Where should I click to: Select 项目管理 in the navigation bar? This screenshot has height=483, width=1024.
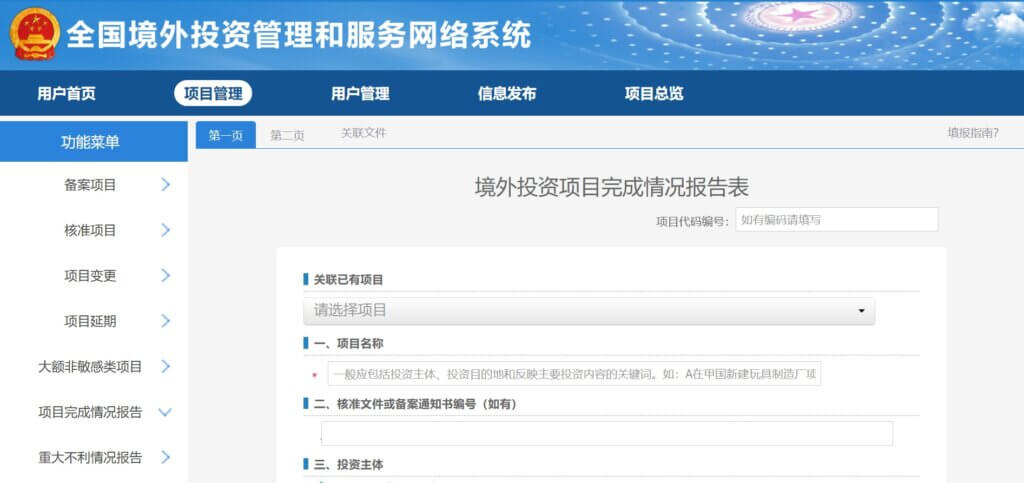pos(213,94)
